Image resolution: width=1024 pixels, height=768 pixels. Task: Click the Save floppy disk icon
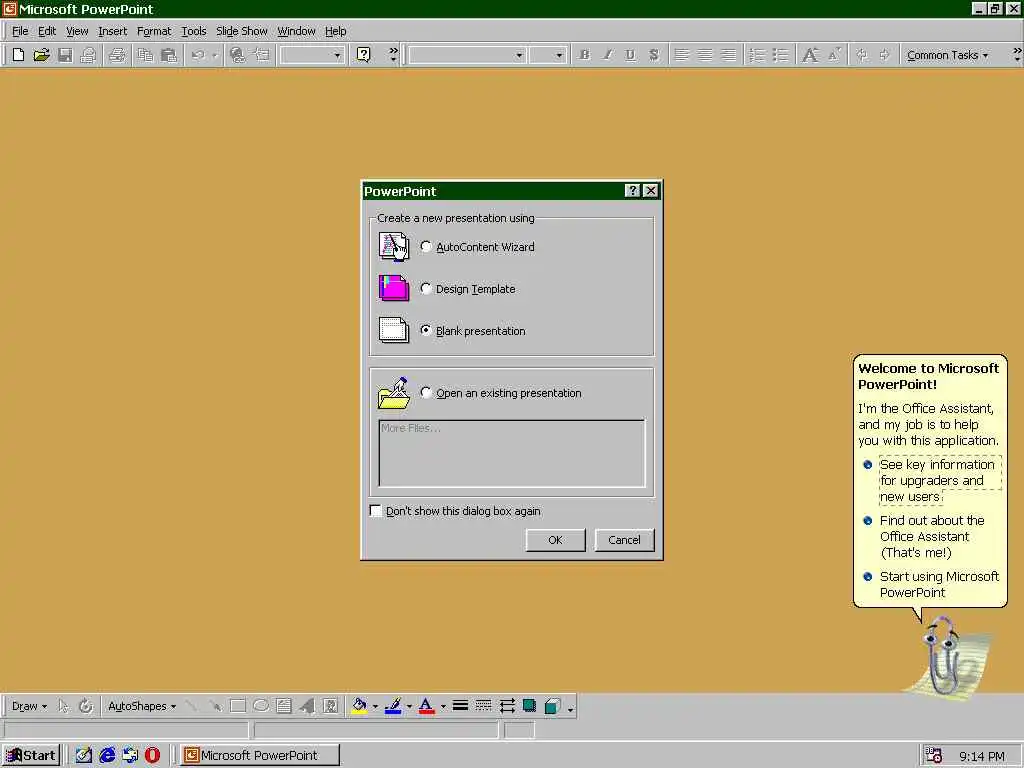pos(65,55)
